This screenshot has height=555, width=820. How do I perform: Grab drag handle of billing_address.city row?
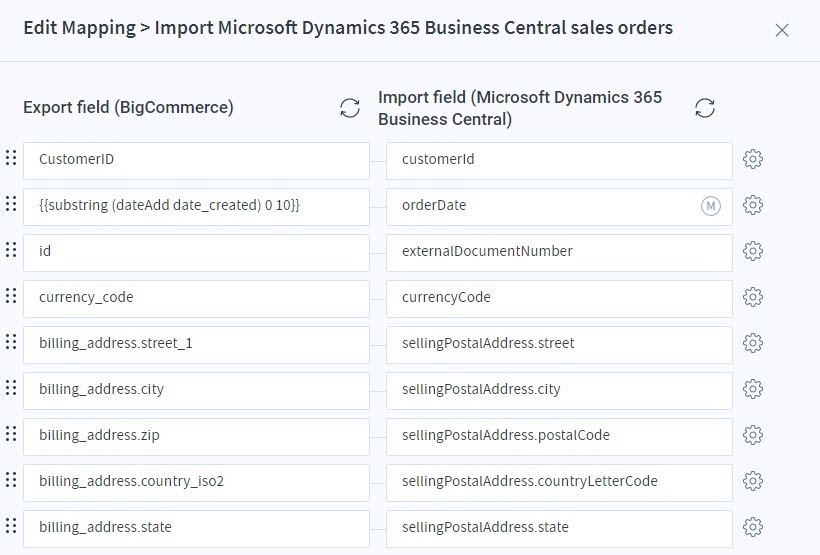[11, 388]
